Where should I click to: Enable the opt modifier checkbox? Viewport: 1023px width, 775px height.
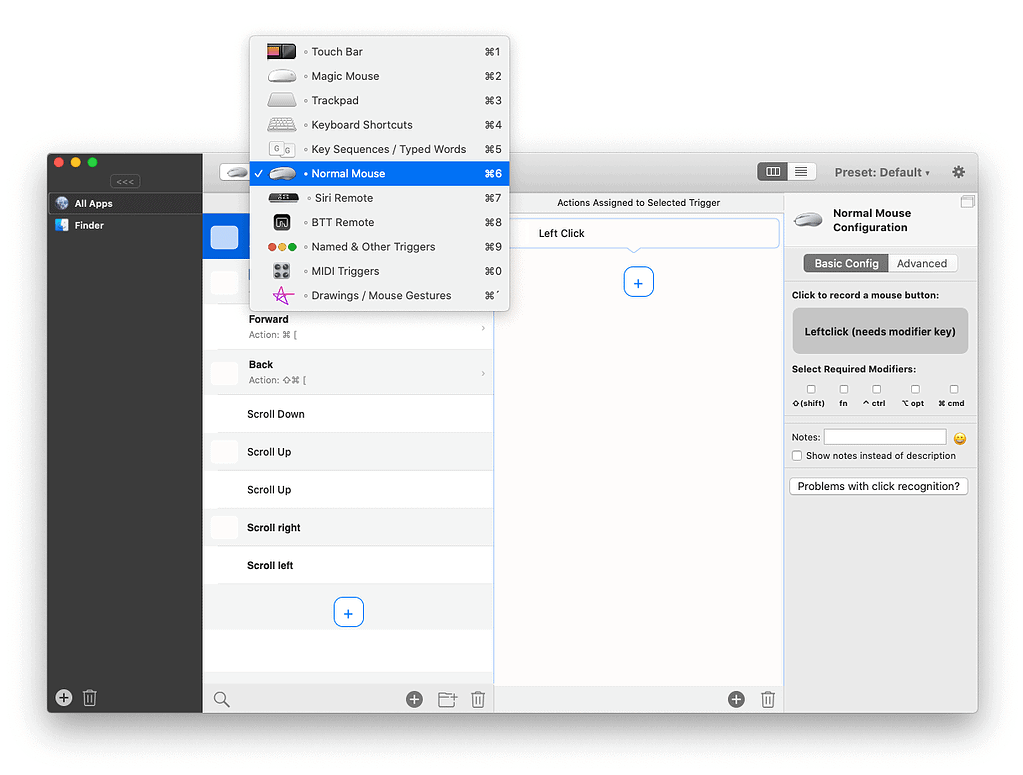tap(915, 389)
